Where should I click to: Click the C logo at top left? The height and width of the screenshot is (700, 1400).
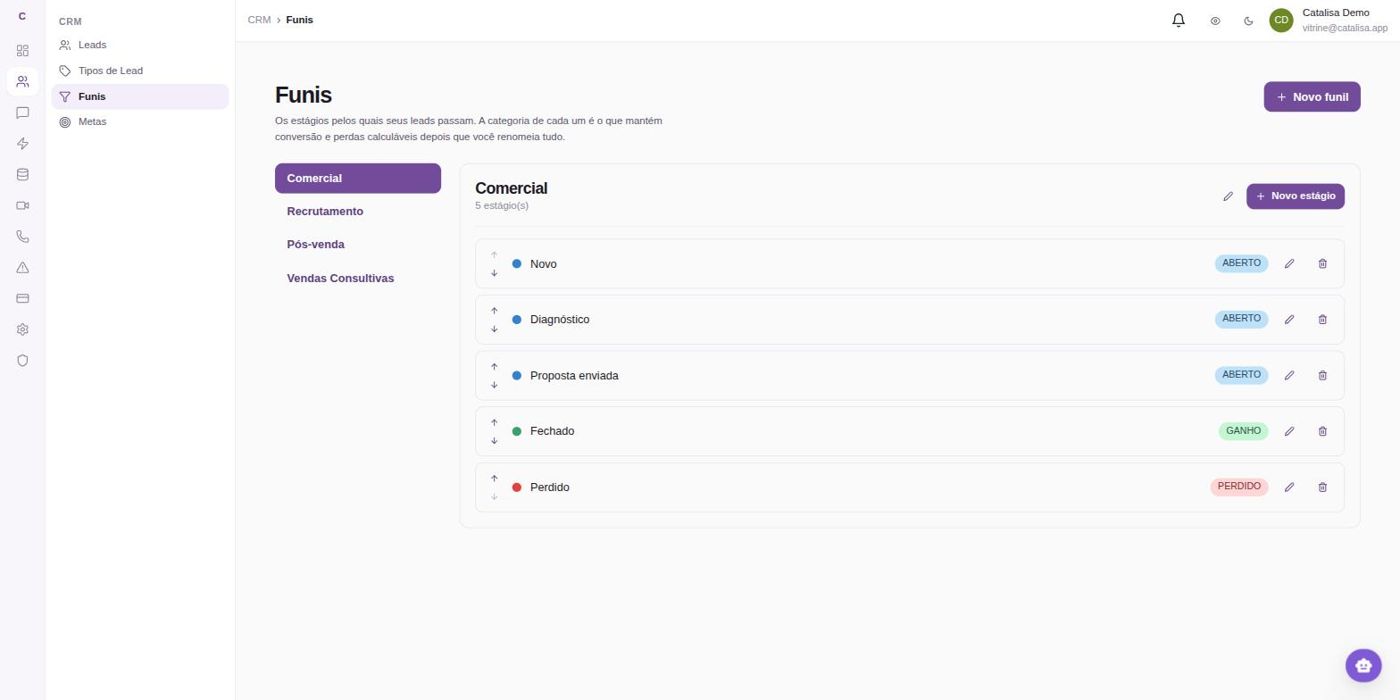click(22, 16)
